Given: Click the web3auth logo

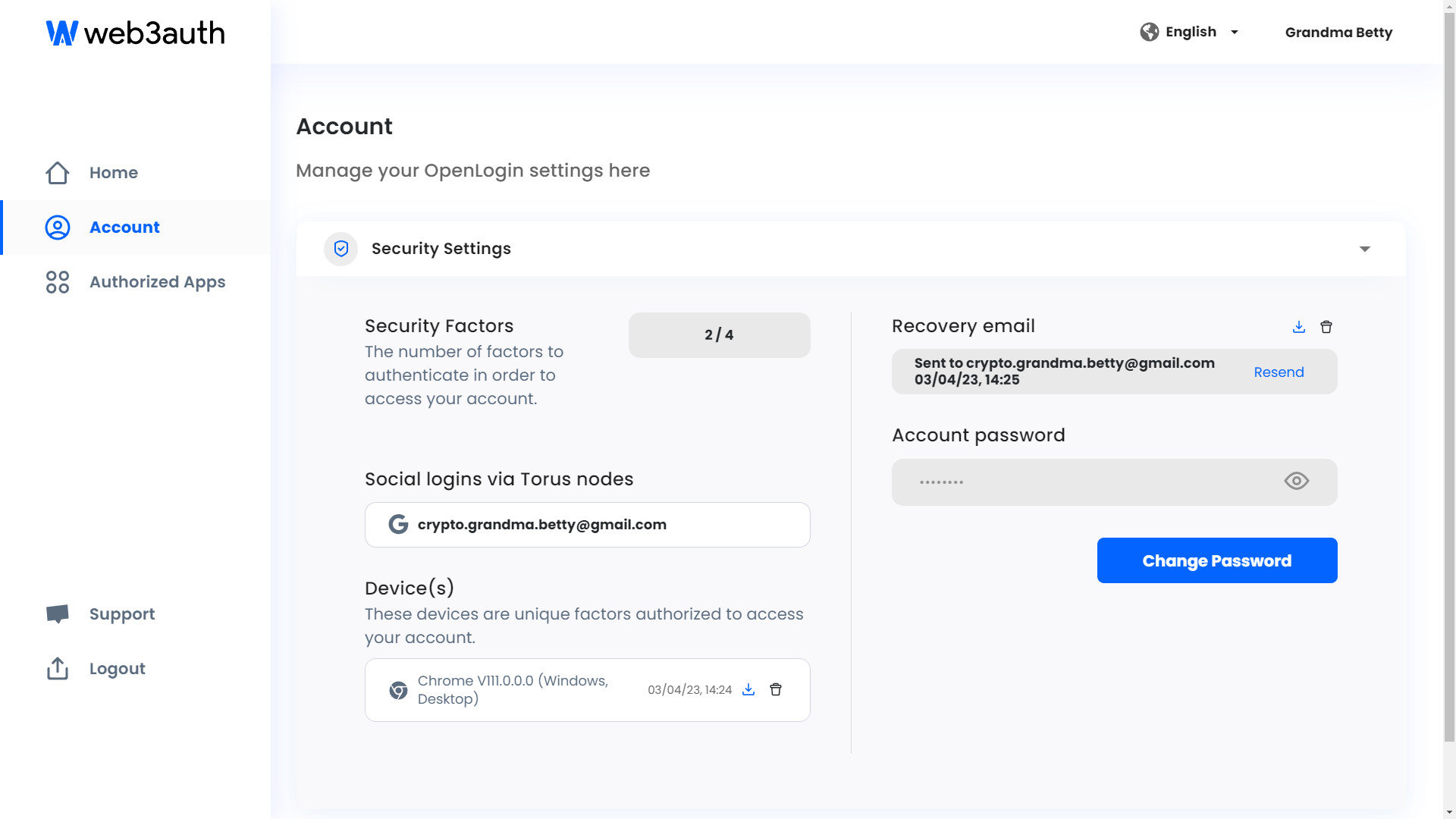Looking at the screenshot, I should click(x=135, y=33).
